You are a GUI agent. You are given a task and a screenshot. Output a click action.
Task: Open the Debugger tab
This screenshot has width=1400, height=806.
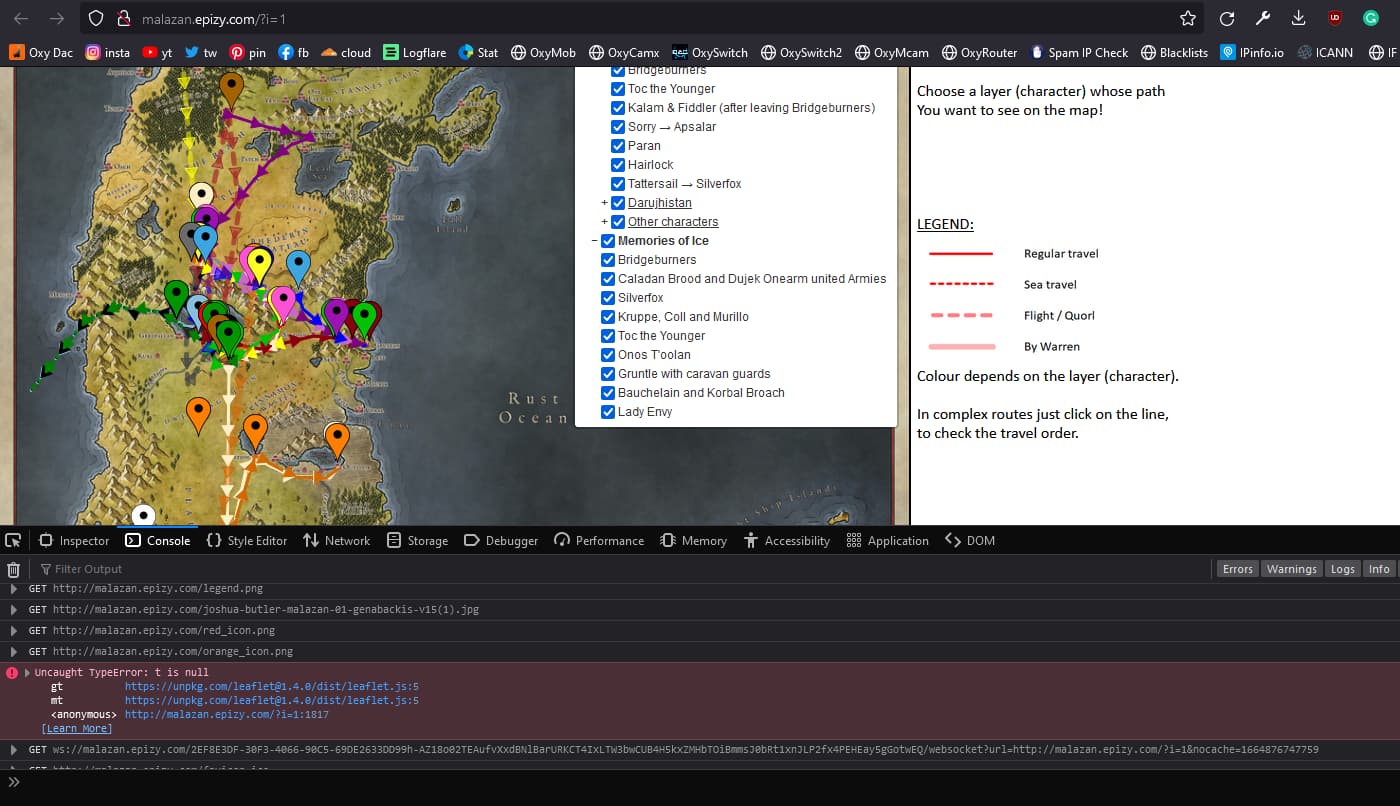point(500,540)
